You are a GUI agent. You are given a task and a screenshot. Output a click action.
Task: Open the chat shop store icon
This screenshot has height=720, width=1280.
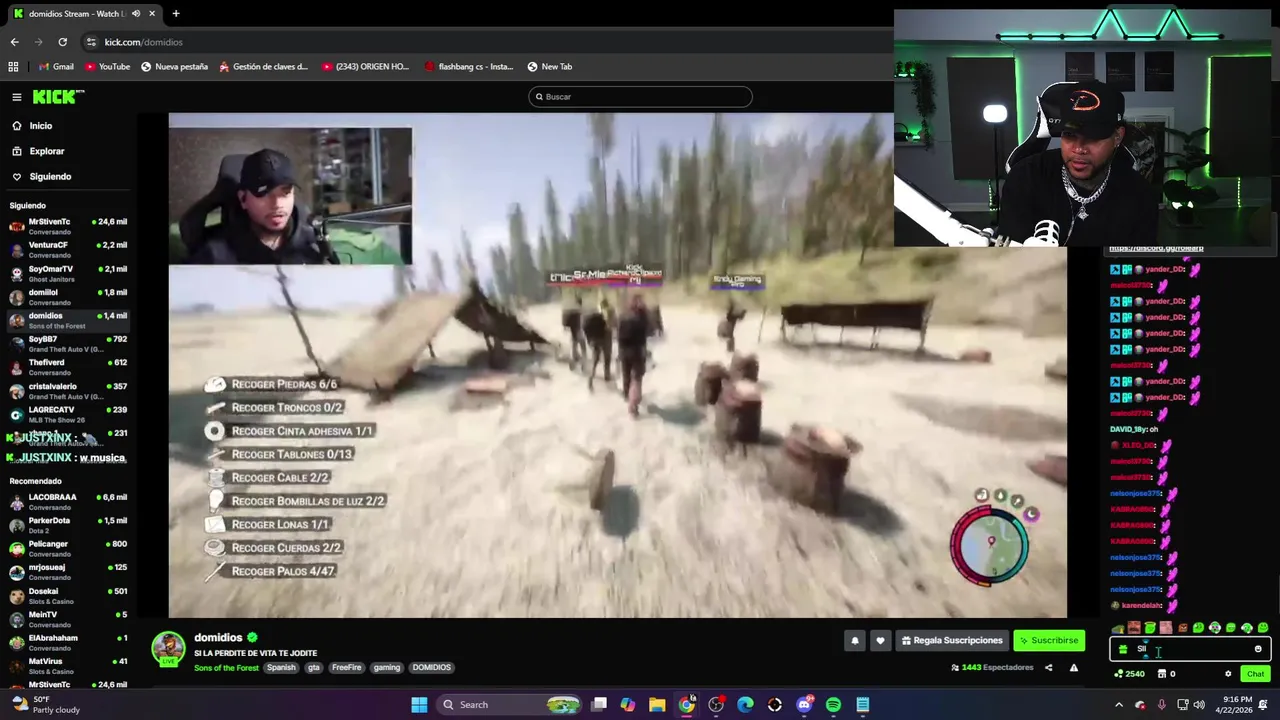pyautogui.click(x=1161, y=674)
